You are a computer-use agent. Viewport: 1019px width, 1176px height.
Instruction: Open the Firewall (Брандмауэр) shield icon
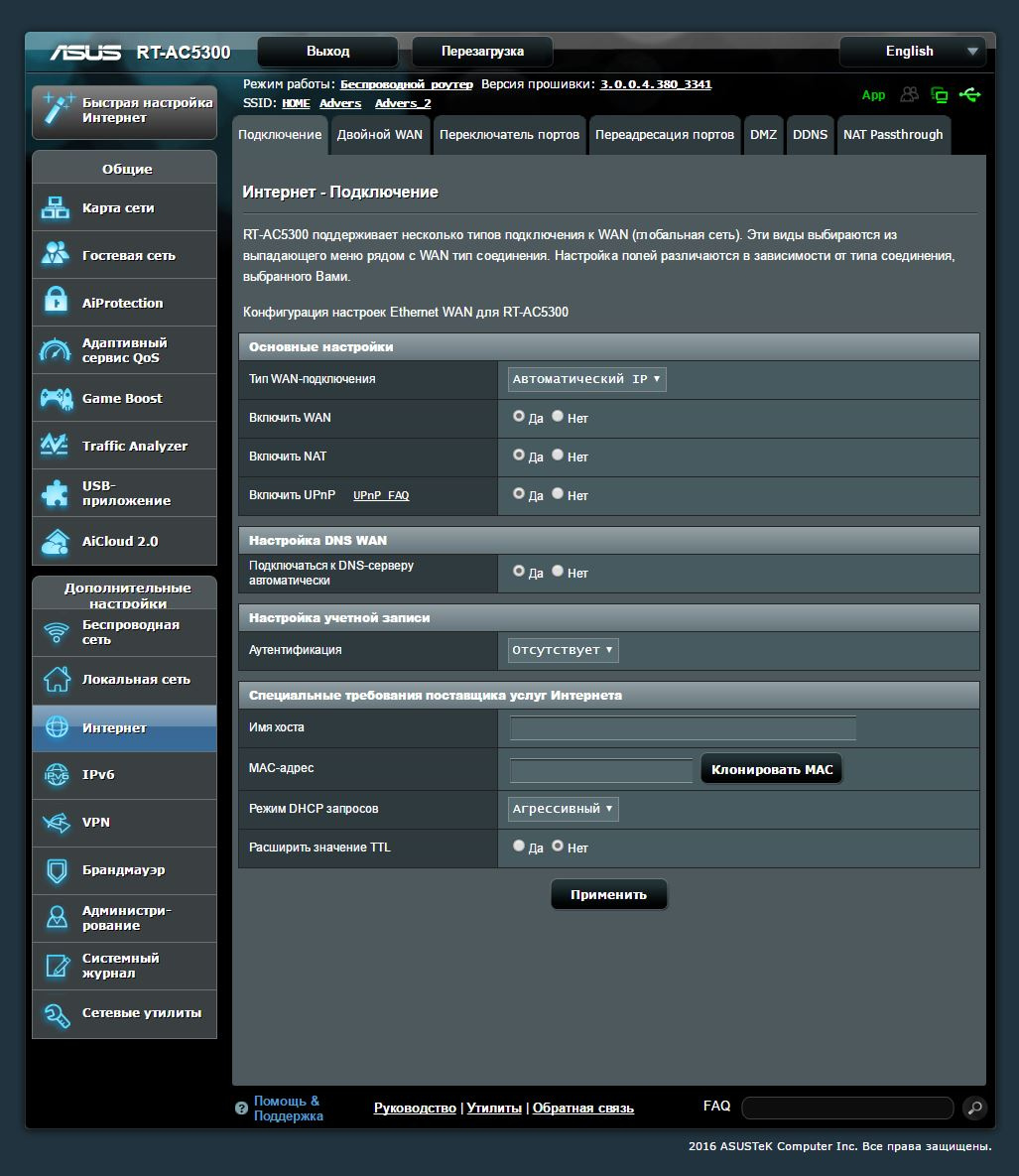tap(57, 870)
